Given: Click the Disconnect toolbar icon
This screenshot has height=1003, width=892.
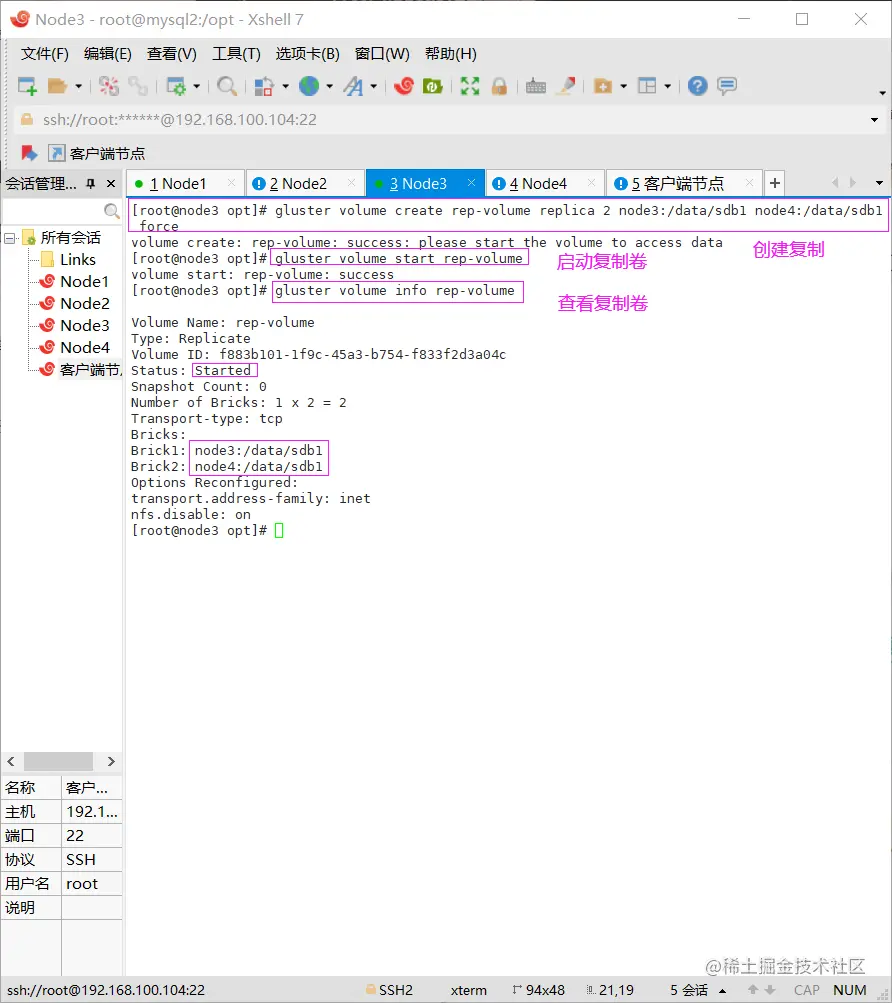Looking at the screenshot, I should tap(109, 86).
